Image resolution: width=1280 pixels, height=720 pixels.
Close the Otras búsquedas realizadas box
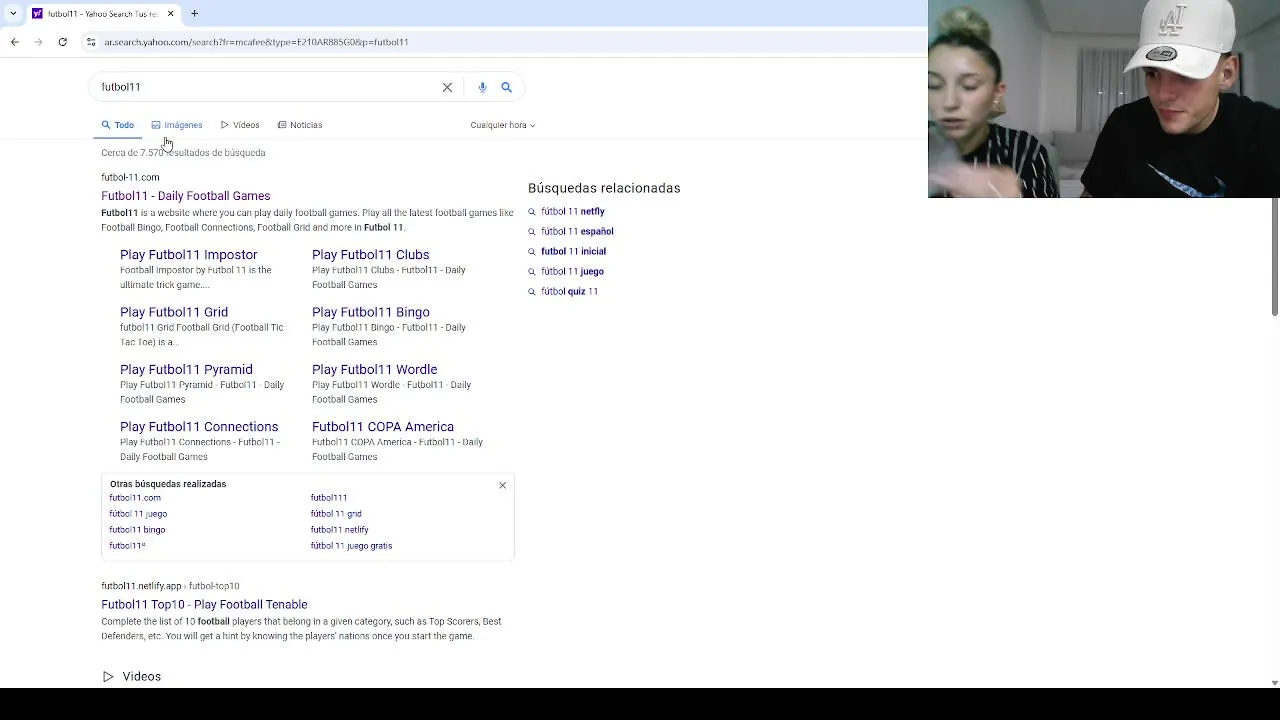click(503, 485)
